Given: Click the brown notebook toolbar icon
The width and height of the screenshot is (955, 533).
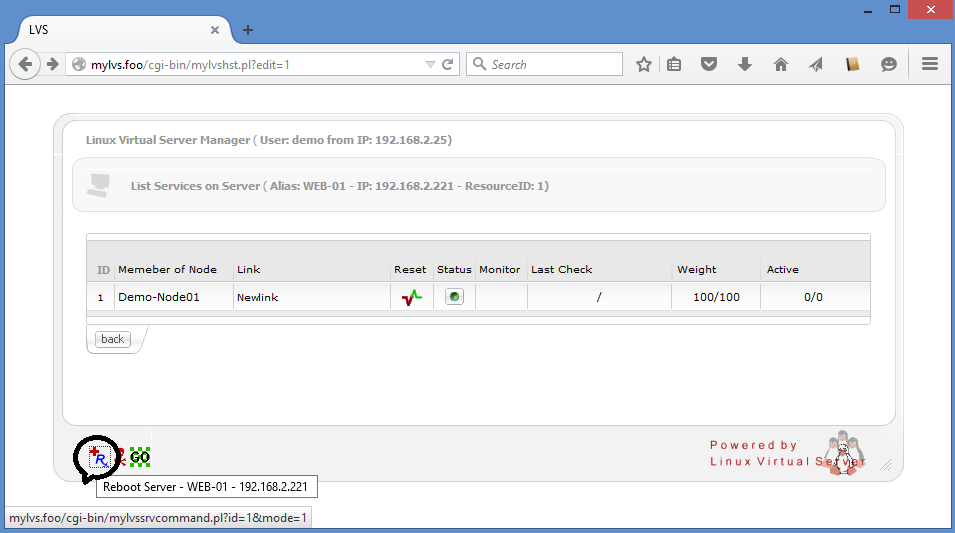Looking at the screenshot, I should [x=852, y=64].
